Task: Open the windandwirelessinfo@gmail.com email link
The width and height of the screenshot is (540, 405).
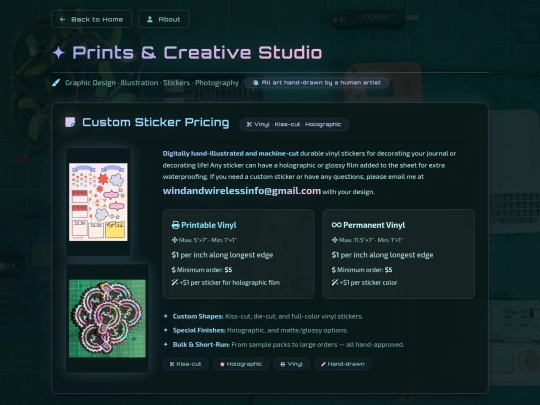Action: pos(242,191)
